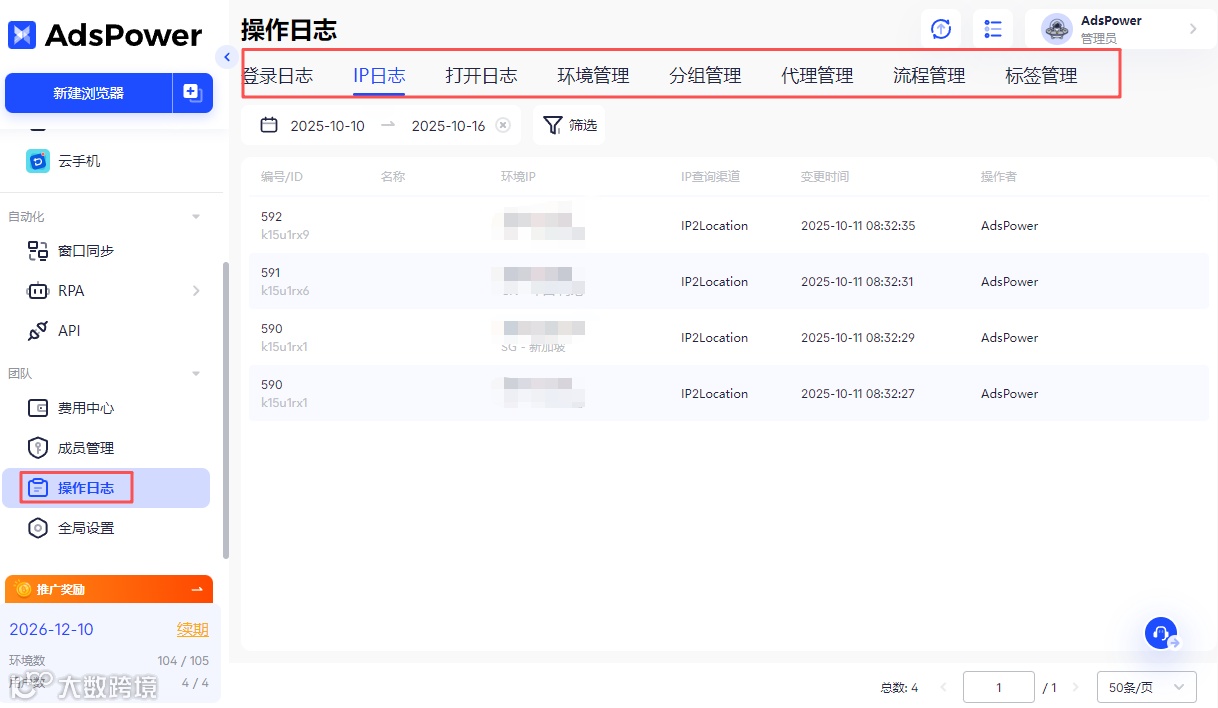Click IP2Location in the 592 row

[x=714, y=226]
